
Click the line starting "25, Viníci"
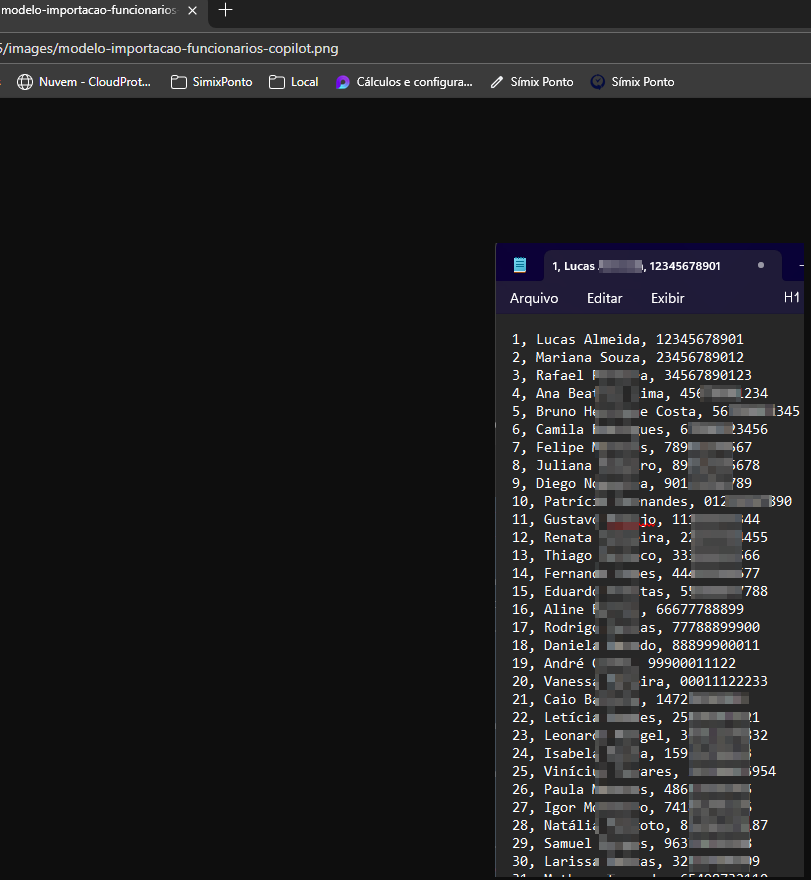tap(644, 771)
